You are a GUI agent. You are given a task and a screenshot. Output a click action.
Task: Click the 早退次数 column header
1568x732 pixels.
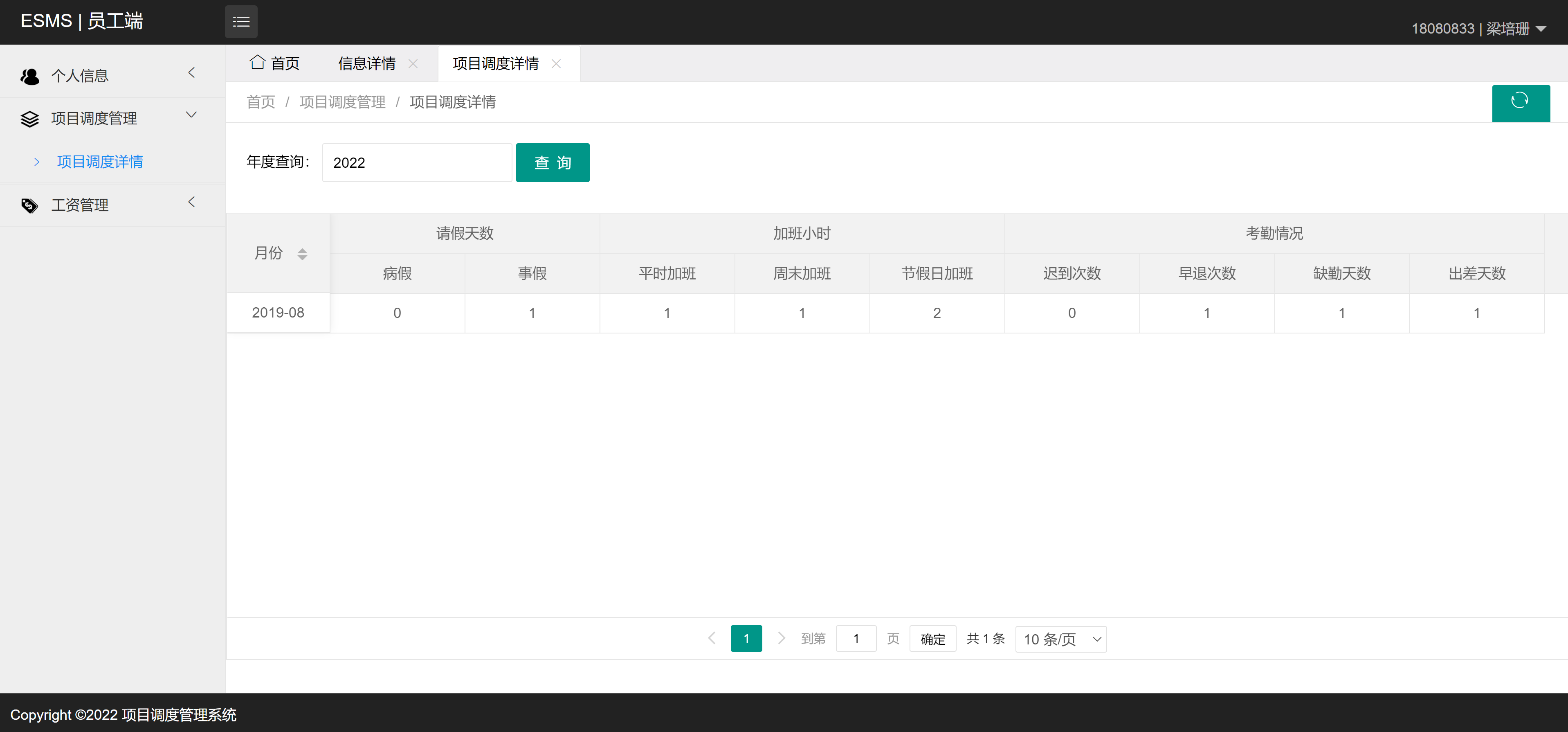(1207, 273)
